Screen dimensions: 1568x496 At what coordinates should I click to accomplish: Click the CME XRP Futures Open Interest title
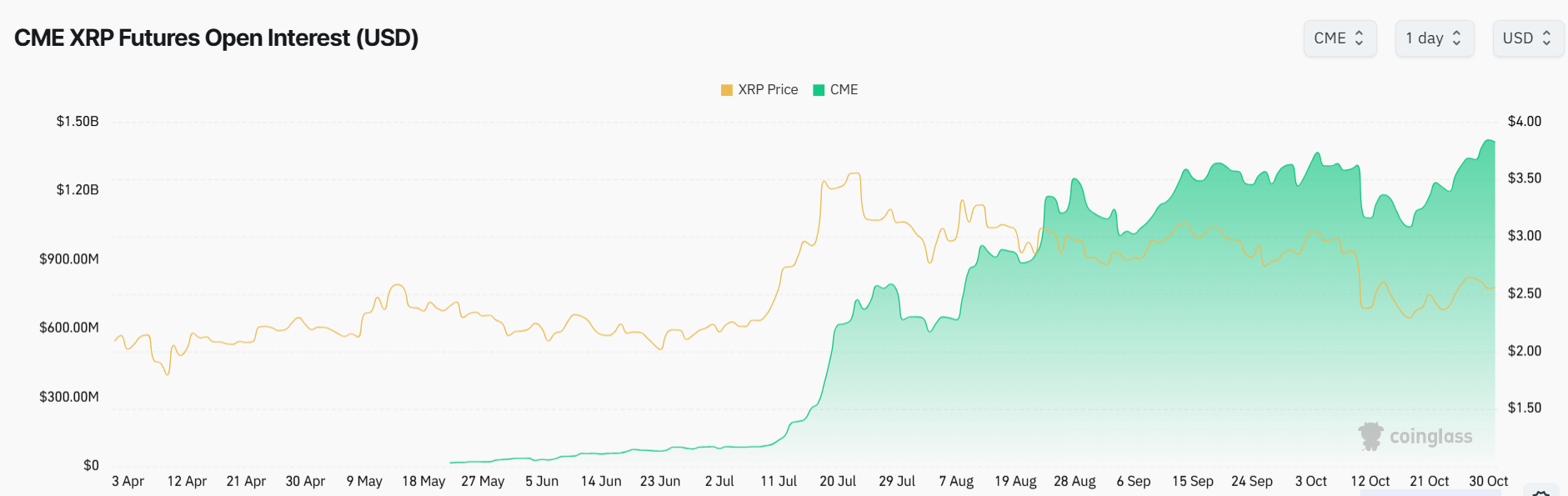coord(217,38)
